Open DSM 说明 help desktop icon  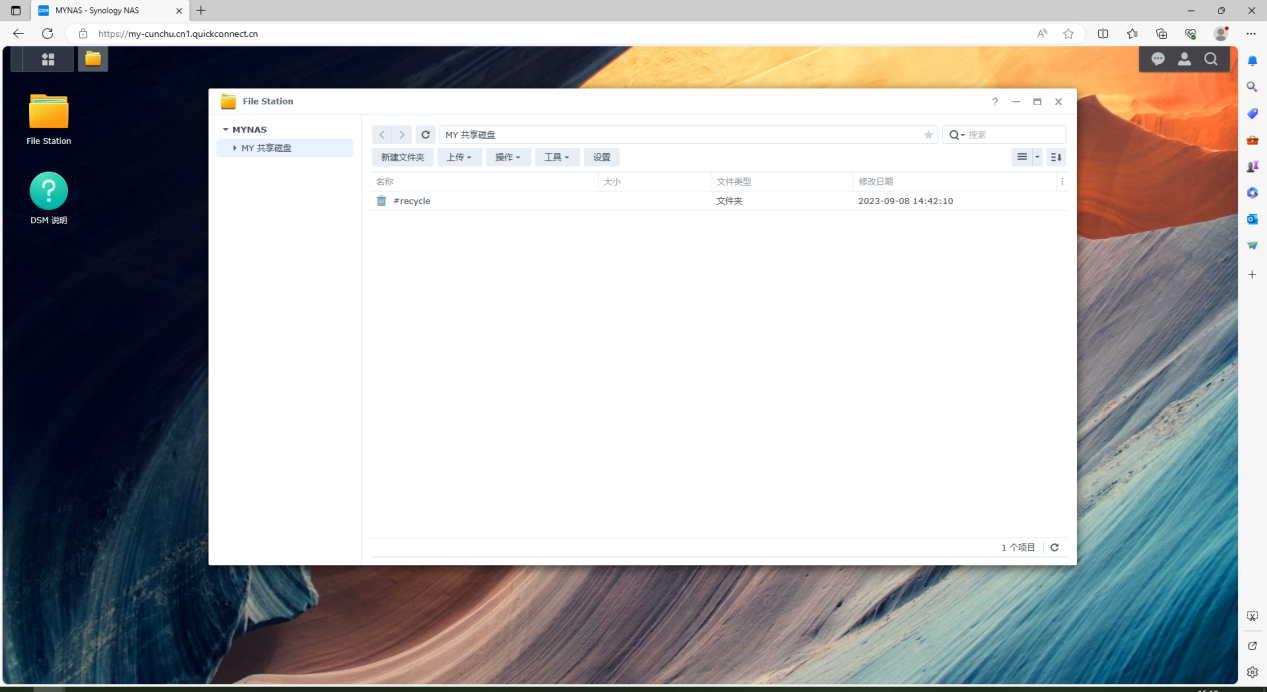49,191
